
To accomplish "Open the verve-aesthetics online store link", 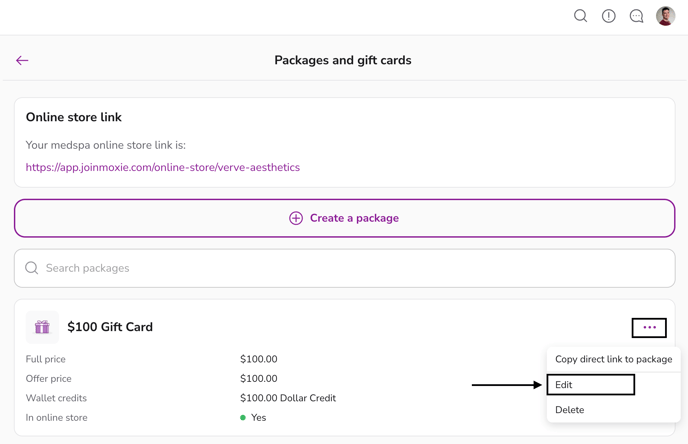I will click(x=163, y=167).
